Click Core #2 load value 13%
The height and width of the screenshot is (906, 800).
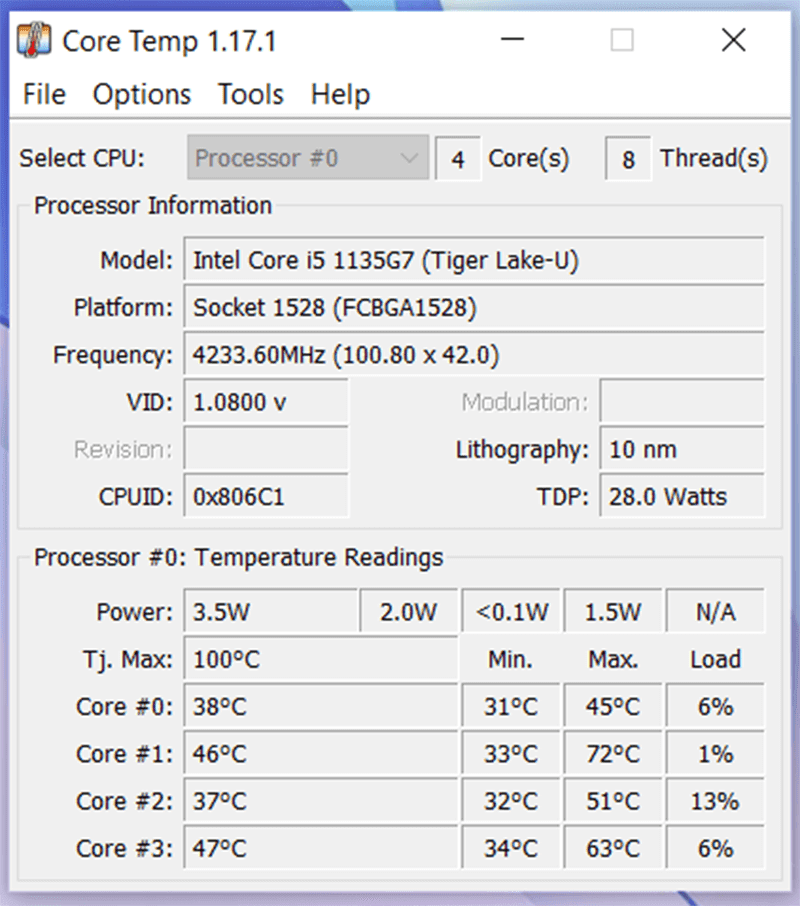point(716,801)
